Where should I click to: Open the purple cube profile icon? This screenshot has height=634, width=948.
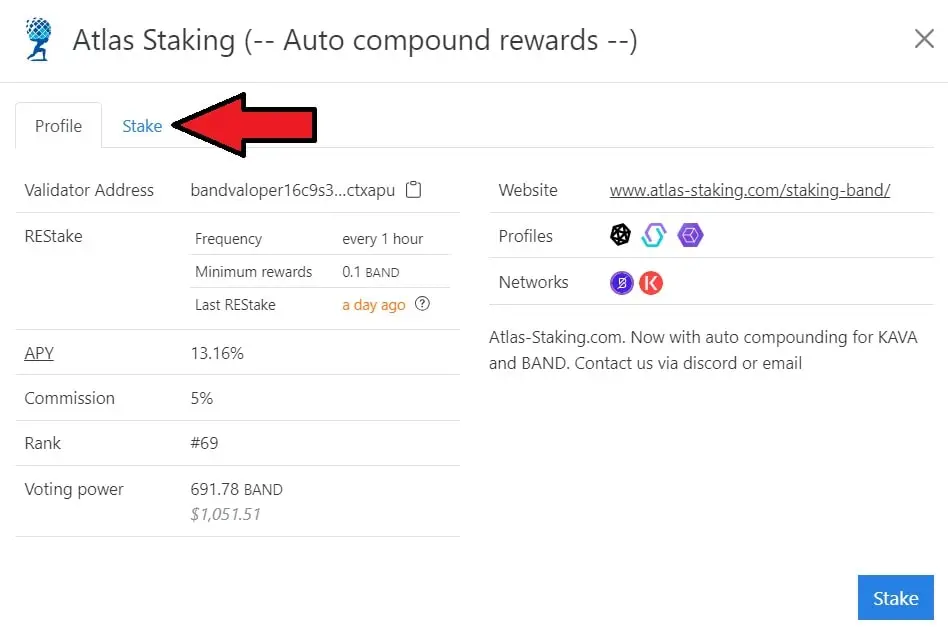coord(690,236)
